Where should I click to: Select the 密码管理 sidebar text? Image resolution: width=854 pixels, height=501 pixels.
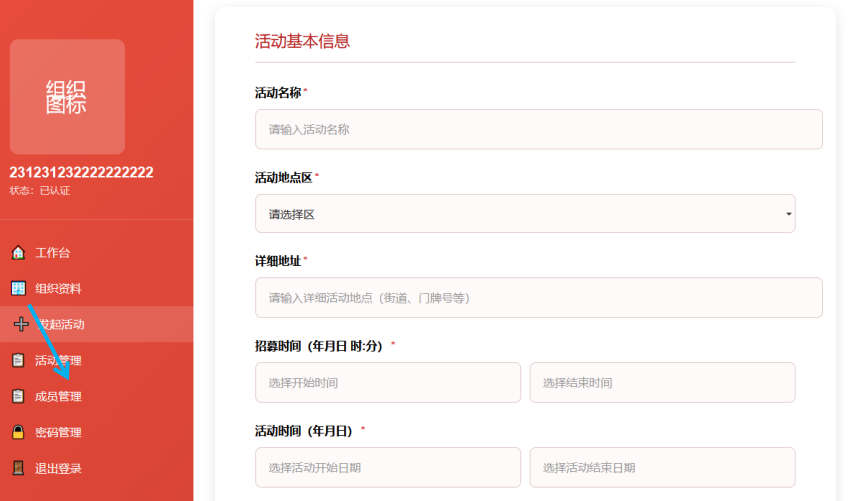click(x=58, y=433)
